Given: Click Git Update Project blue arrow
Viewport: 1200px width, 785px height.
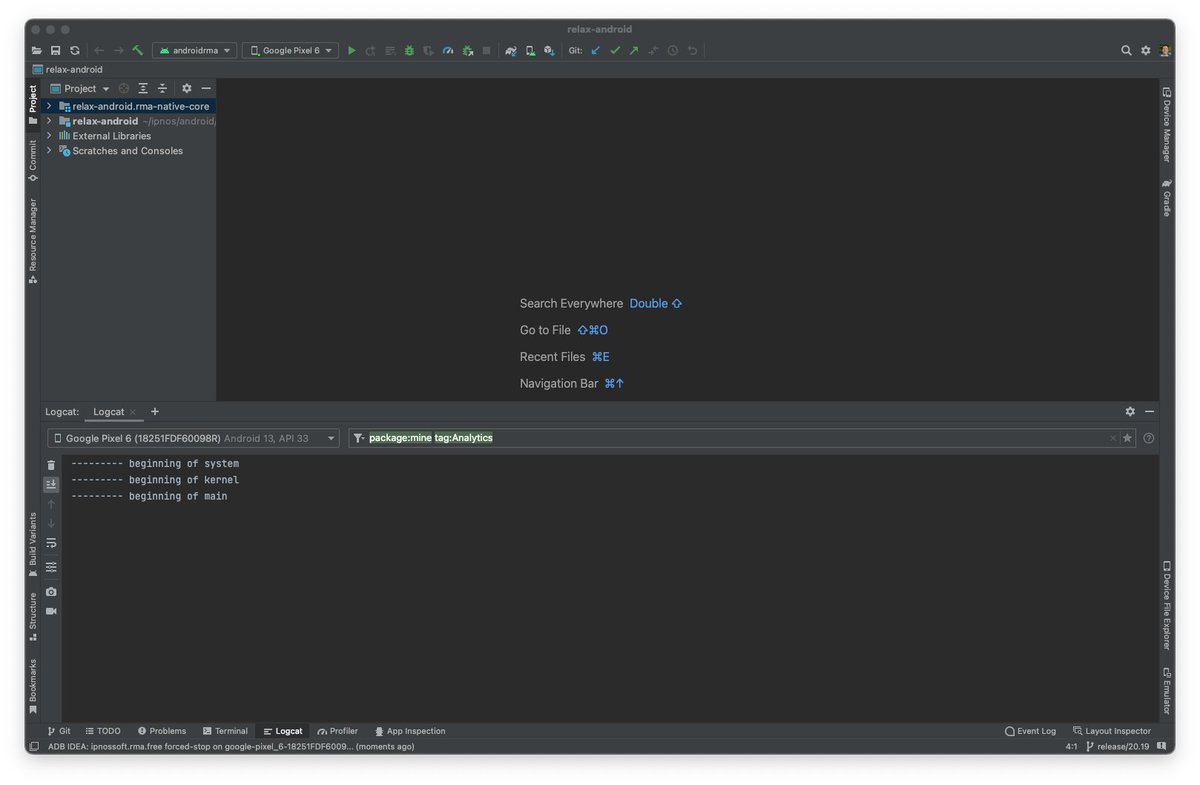Looking at the screenshot, I should coord(596,50).
